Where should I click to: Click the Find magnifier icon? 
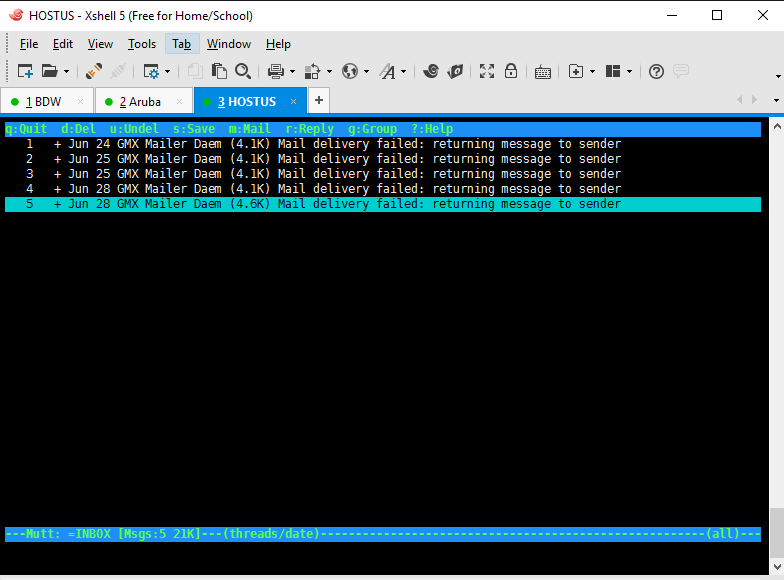point(243,71)
